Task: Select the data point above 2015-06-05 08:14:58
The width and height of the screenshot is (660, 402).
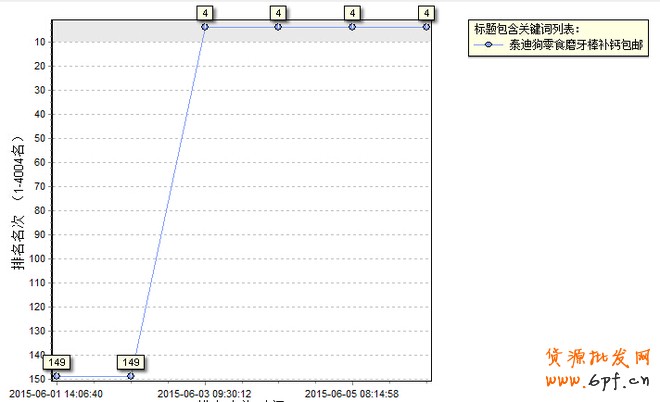Action: click(x=352, y=27)
